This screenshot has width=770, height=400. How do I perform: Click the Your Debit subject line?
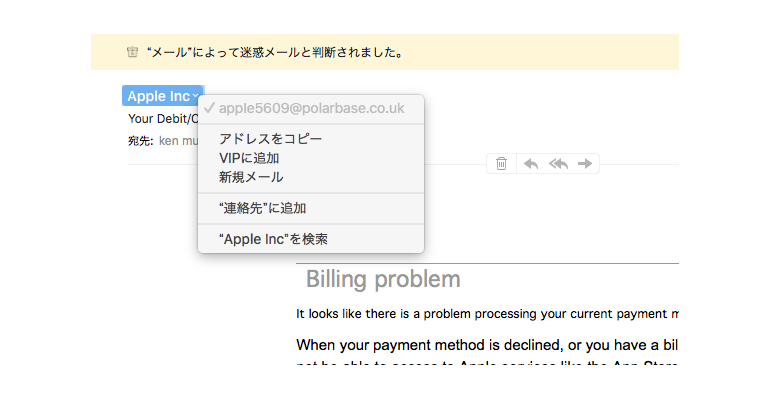coord(160,118)
